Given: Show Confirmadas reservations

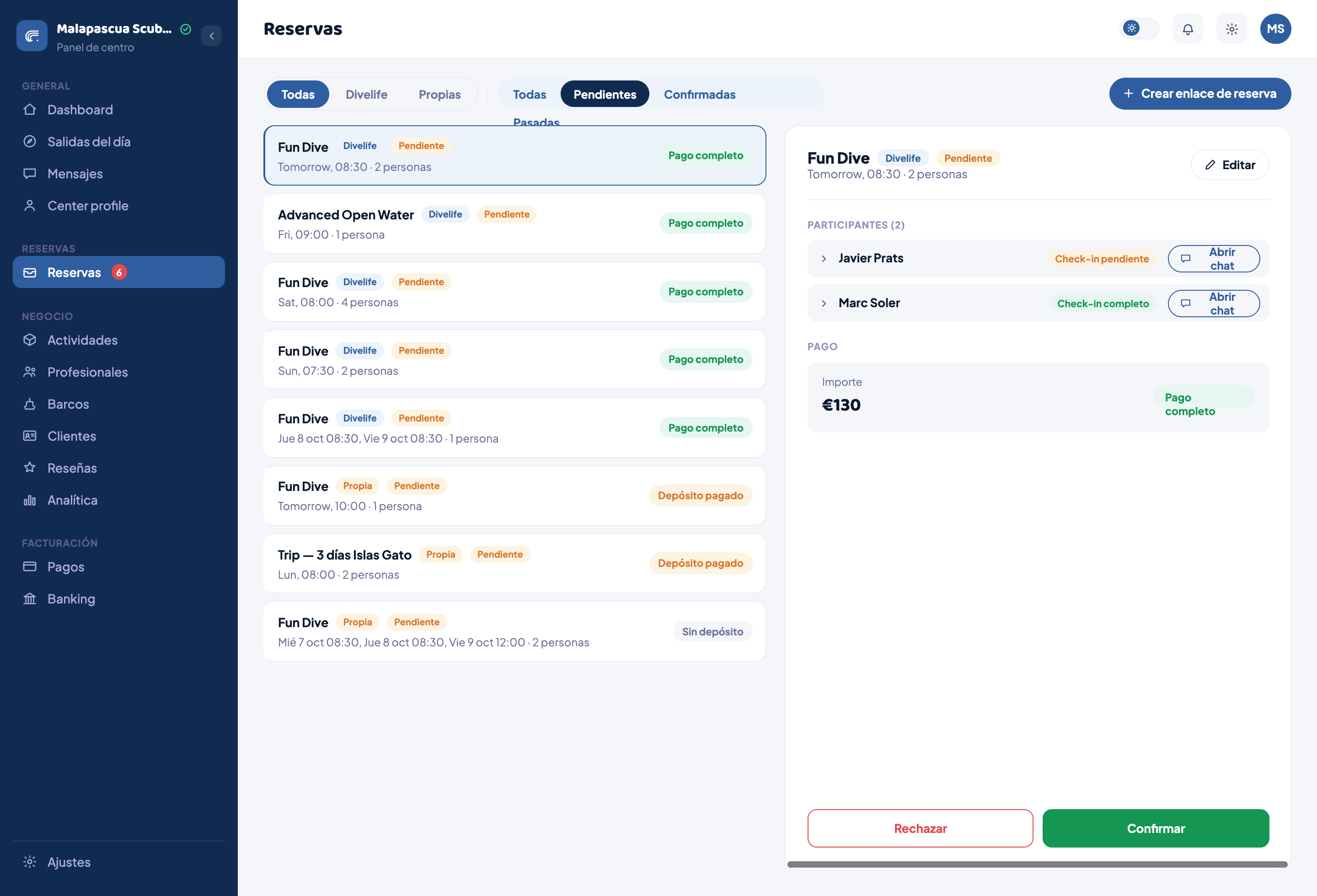Looking at the screenshot, I should pyautogui.click(x=699, y=94).
